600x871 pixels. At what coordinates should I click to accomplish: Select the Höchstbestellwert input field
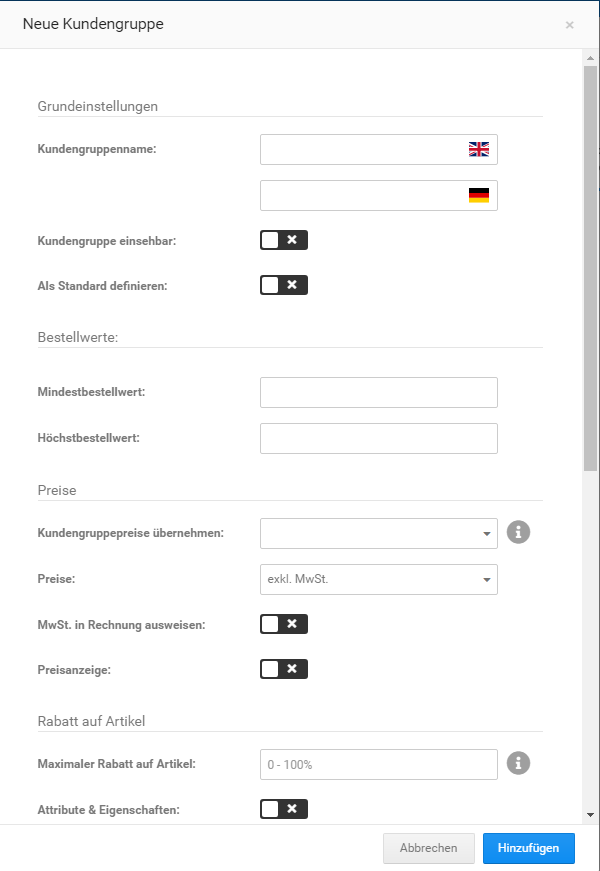pyautogui.click(x=378, y=438)
